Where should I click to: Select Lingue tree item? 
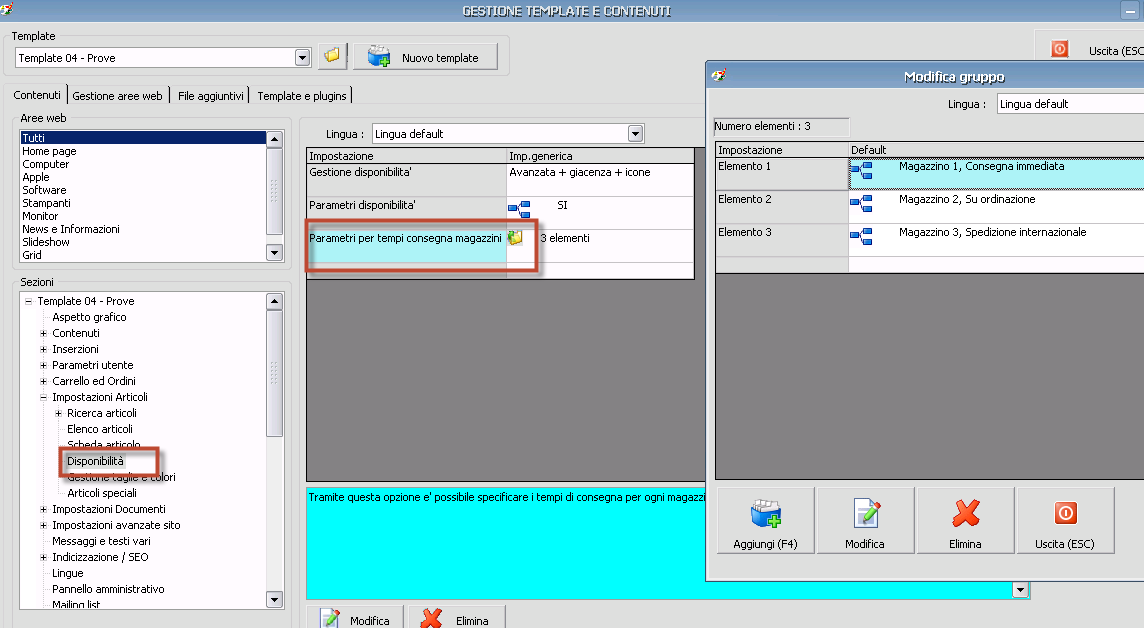coord(68,573)
